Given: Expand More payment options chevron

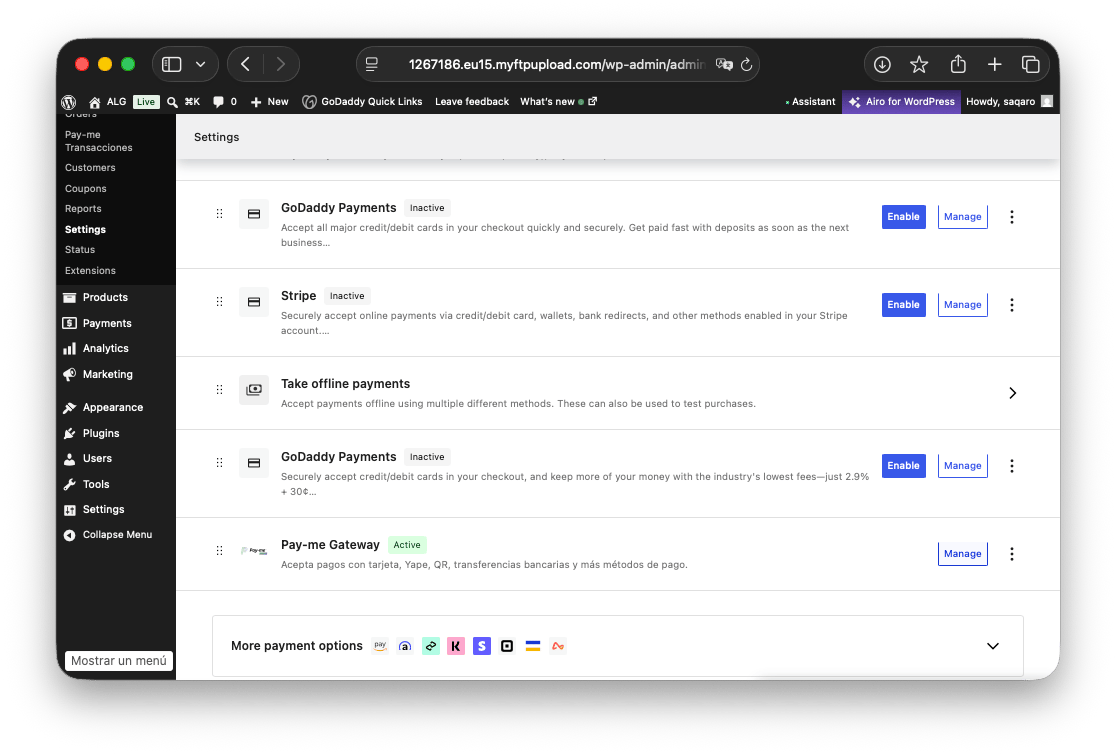Looking at the screenshot, I should 993,646.
